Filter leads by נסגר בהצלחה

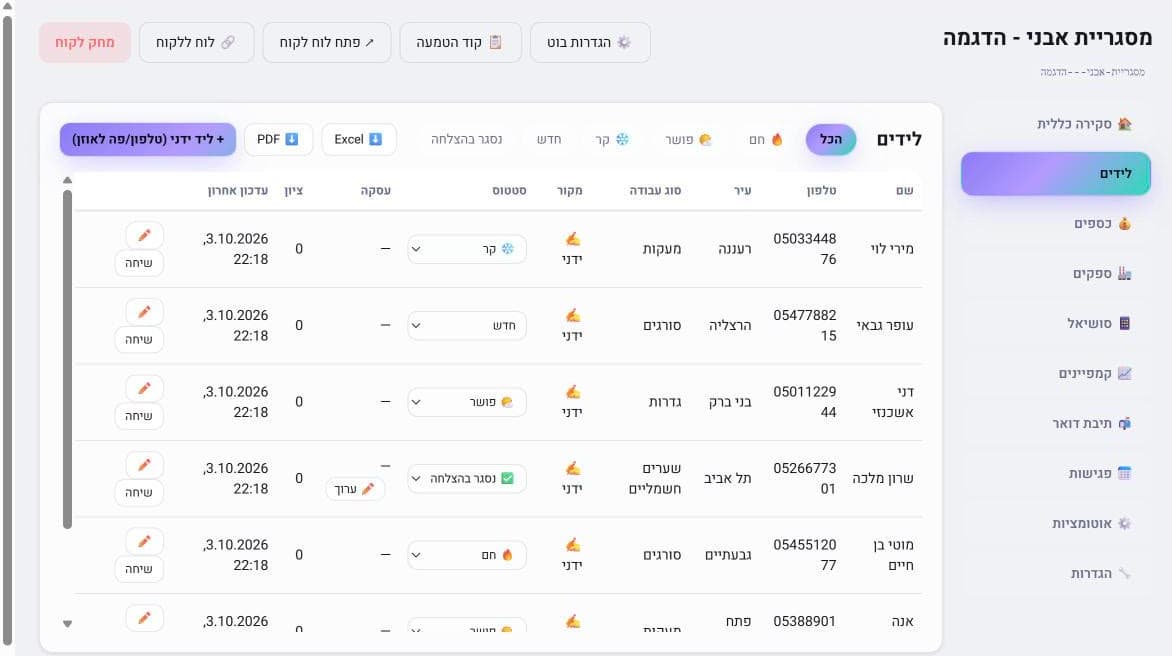[x=466, y=140]
